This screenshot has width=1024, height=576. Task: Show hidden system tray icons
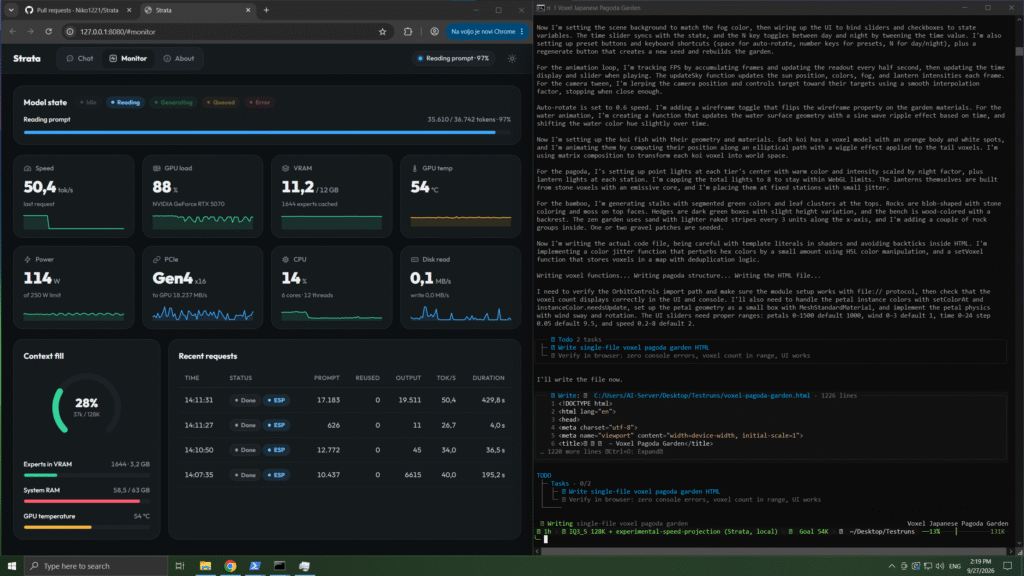tap(891, 566)
